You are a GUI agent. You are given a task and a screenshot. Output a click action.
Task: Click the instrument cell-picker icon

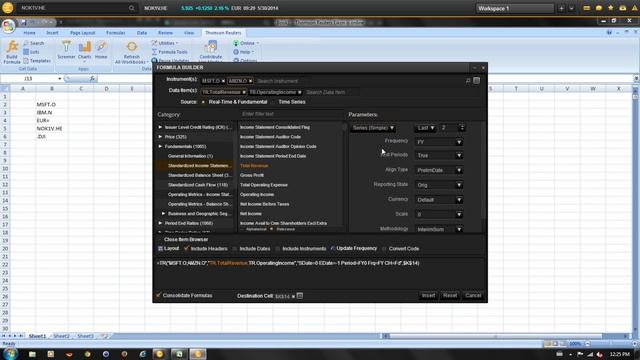point(476,81)
